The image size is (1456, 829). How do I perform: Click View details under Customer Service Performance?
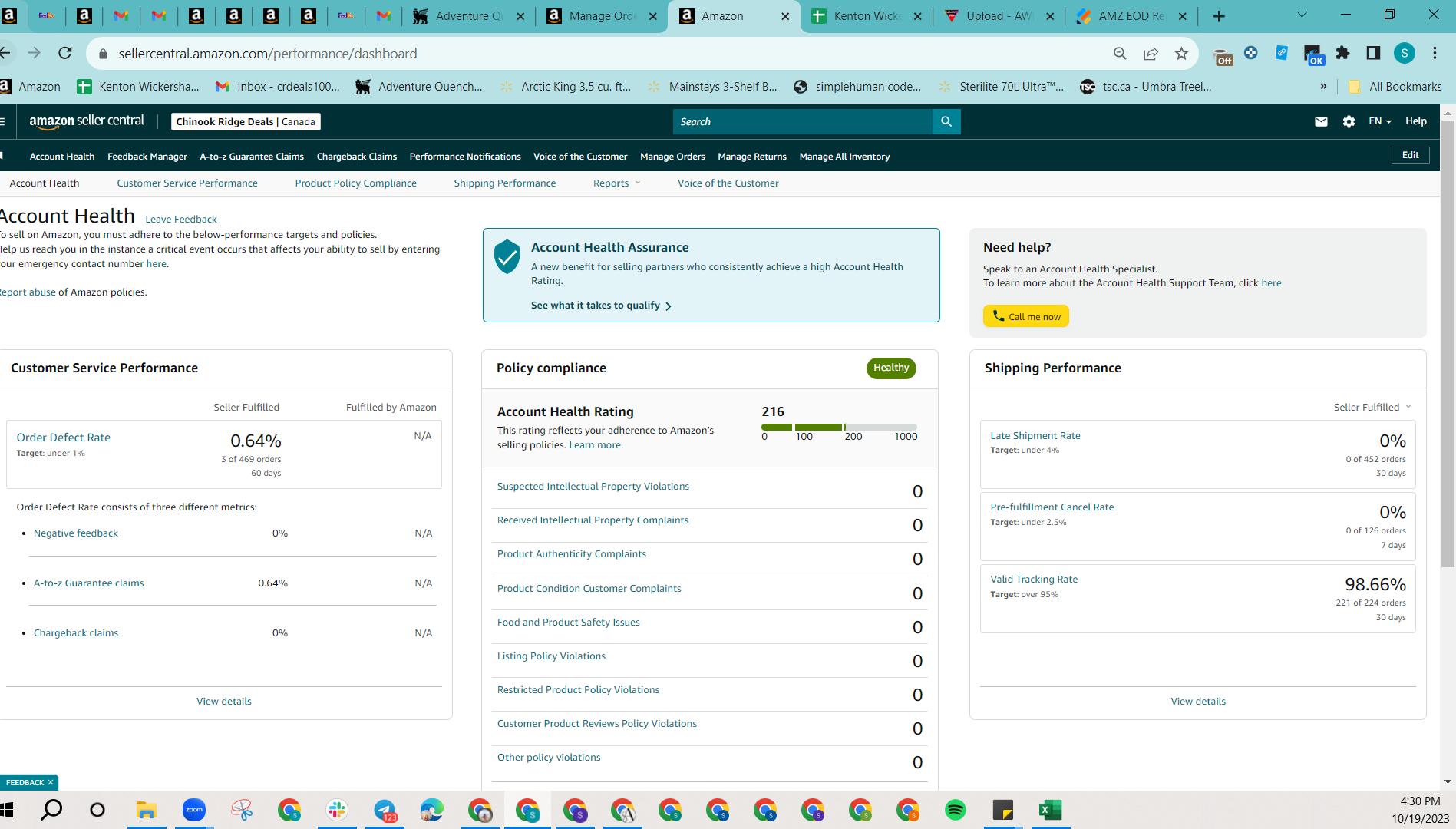pos(224,702)
